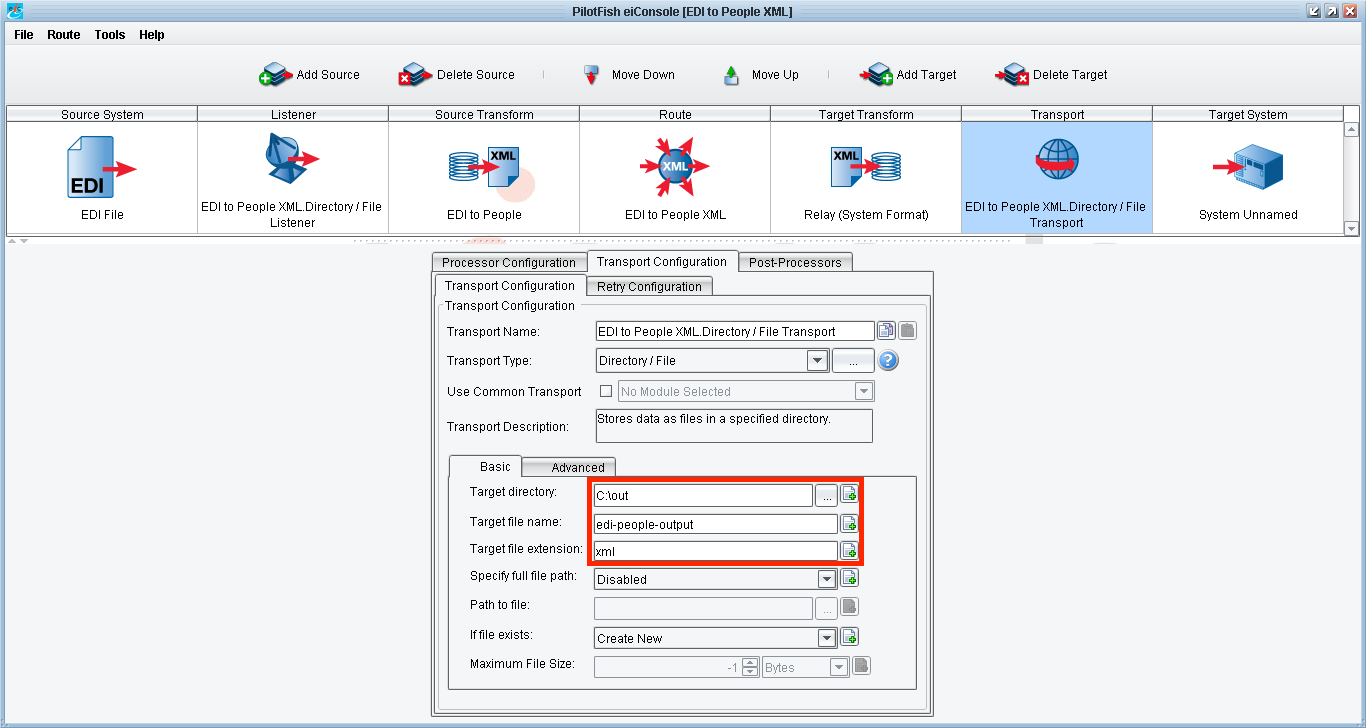This screenshot has width=1366, height=728.
Task: Click the Delete Source toolbar icon
Action: click(415, 75)
